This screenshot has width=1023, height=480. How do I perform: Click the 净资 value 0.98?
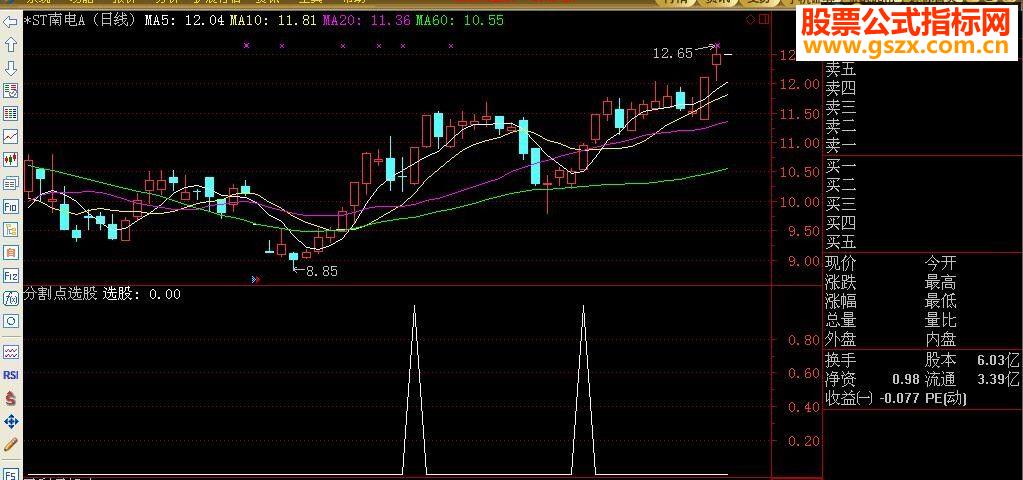pos(905,379)
